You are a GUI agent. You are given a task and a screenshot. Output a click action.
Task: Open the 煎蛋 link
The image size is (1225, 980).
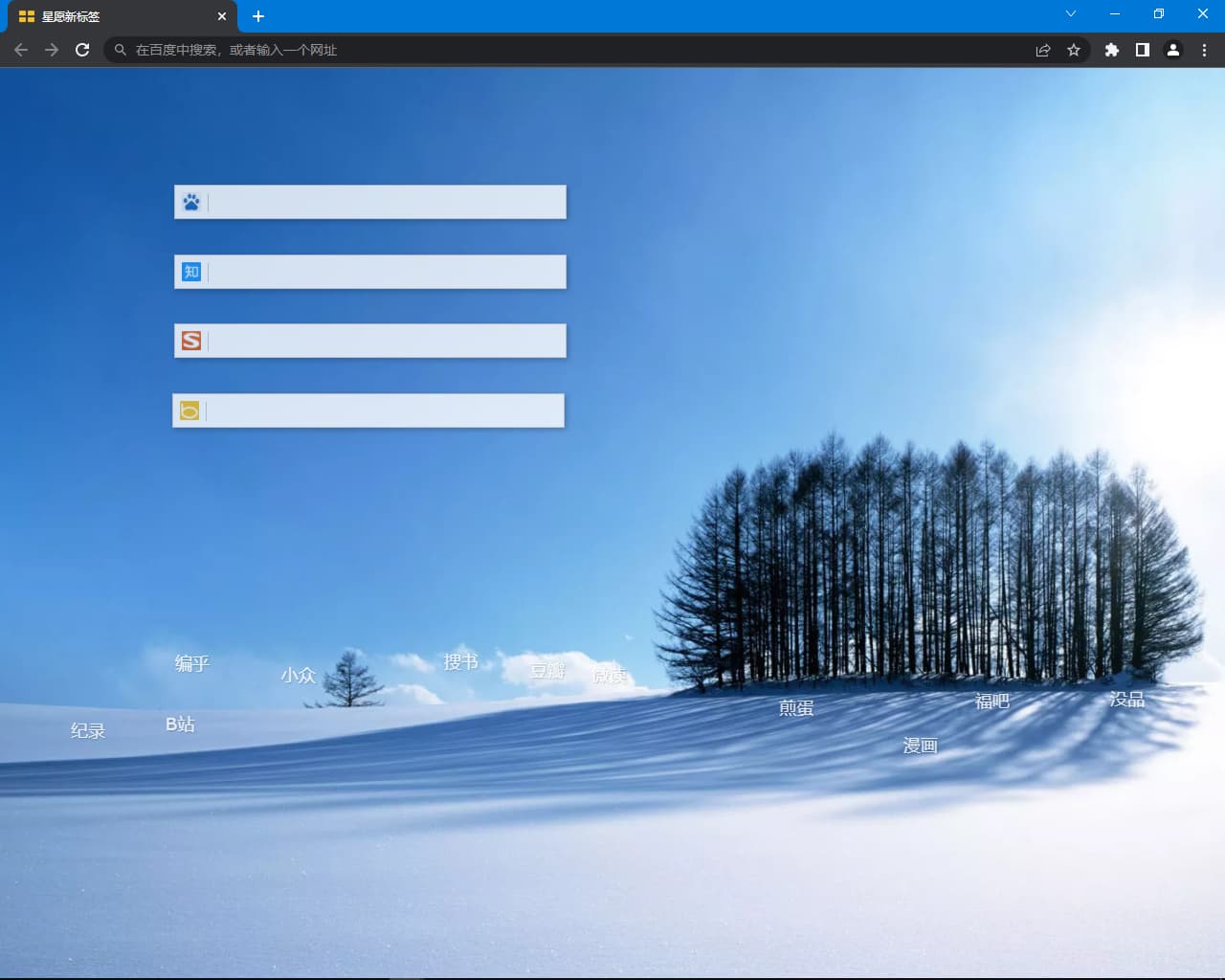796,708
